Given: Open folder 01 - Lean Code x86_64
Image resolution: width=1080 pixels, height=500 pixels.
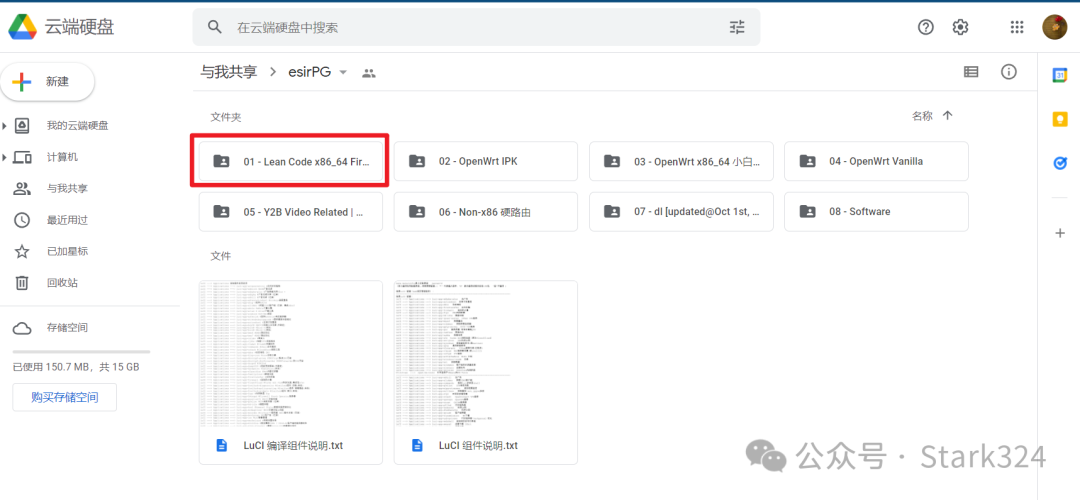Looking at the screenshot, I should (x=291, y=161).
